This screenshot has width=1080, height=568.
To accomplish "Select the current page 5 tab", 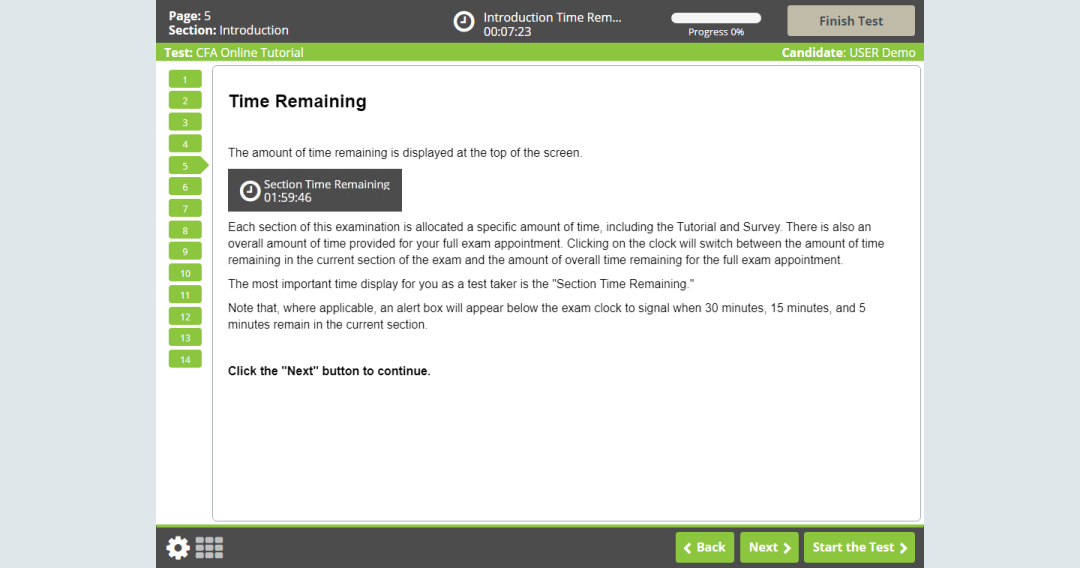I will (x=186, y=165).
